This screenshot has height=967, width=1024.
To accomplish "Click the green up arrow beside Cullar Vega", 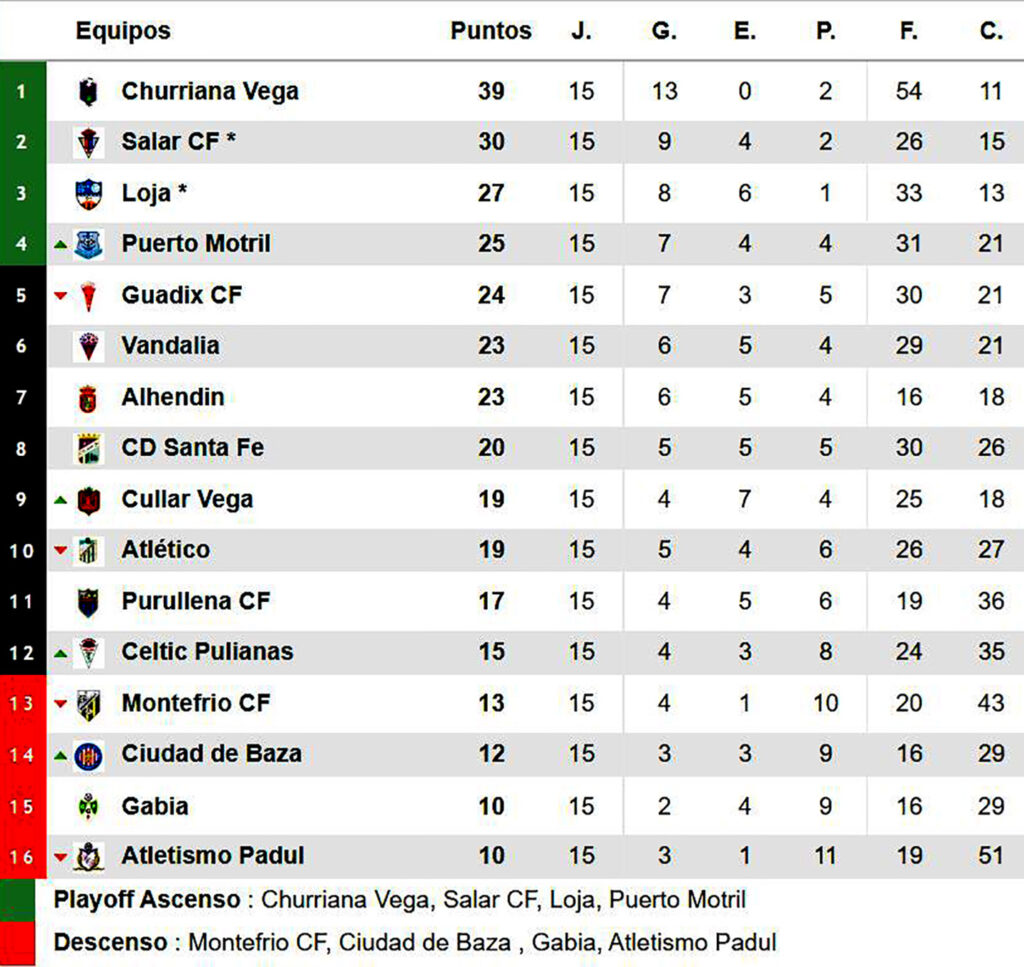I will [x=61, y=500].
